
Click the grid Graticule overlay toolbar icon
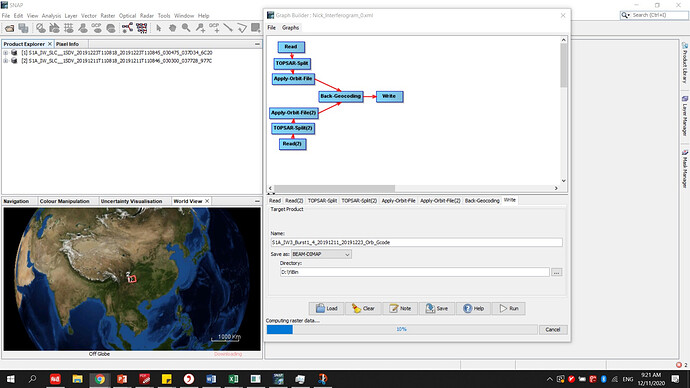pyautogui.click(x=69, y=28)
